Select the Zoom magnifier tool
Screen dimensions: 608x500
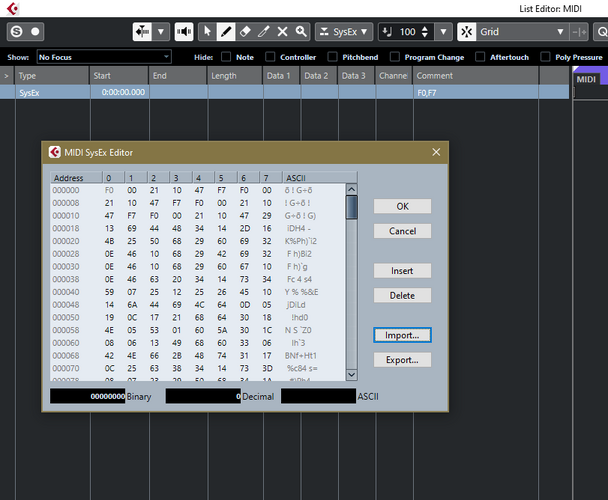tap(301, 31)
